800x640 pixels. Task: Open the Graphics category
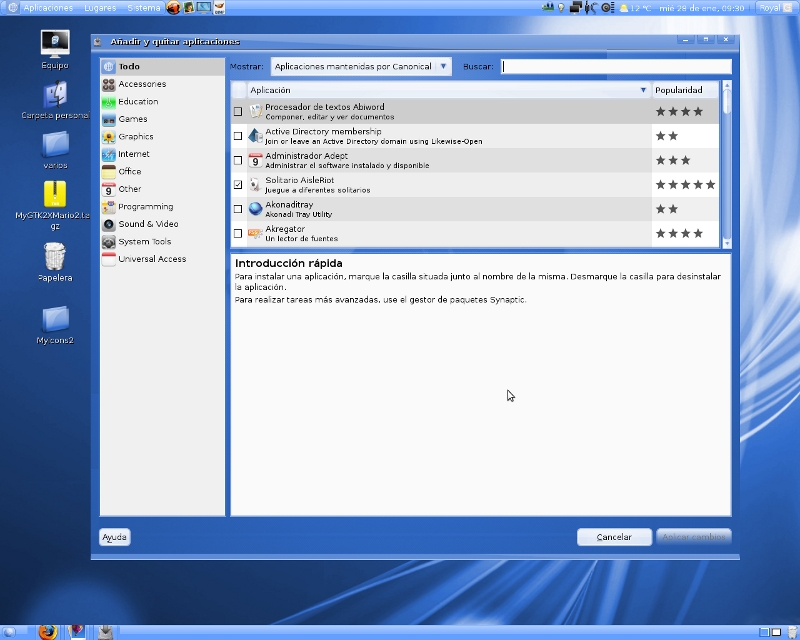click(162, 136)
